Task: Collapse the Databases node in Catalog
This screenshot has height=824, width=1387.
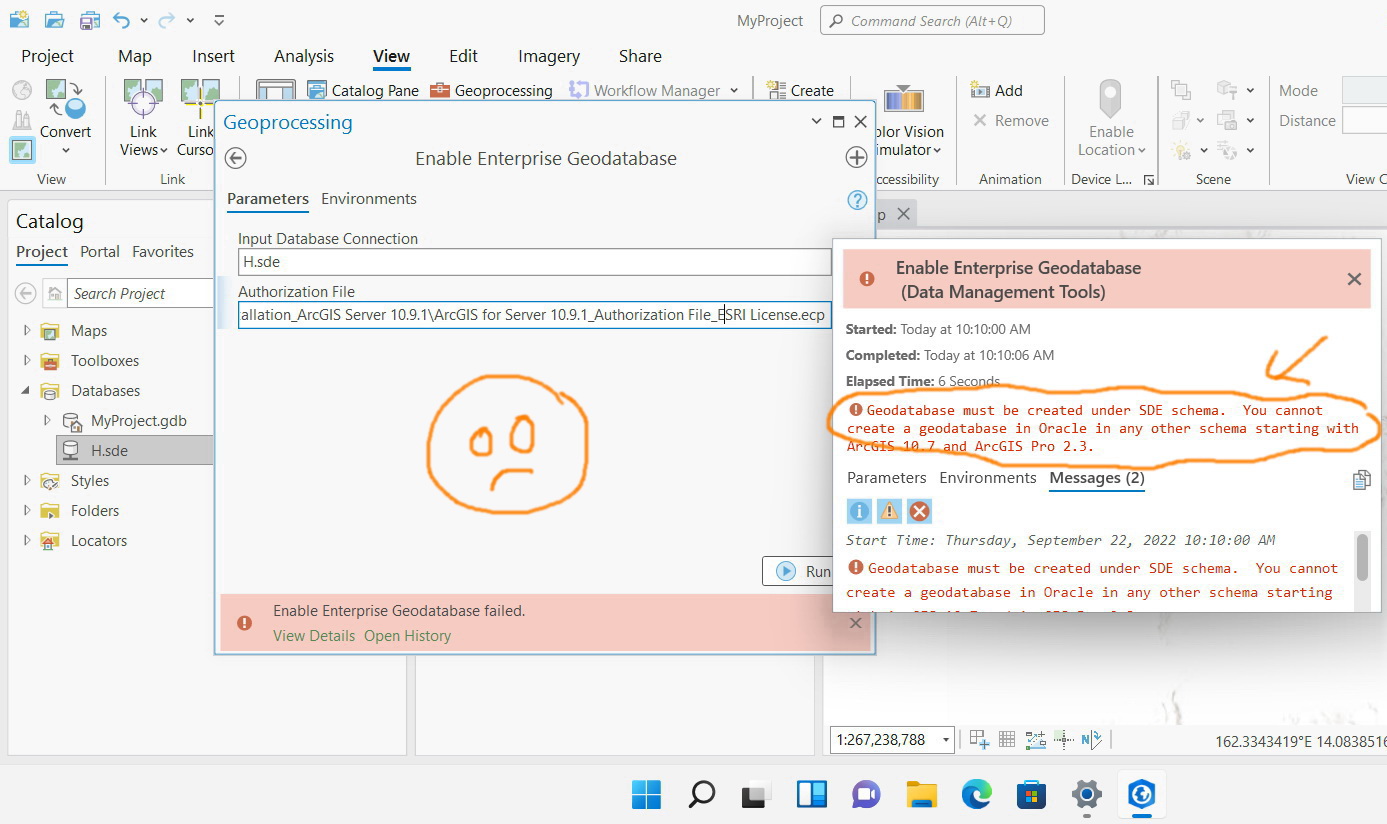Action: point(27,391)
